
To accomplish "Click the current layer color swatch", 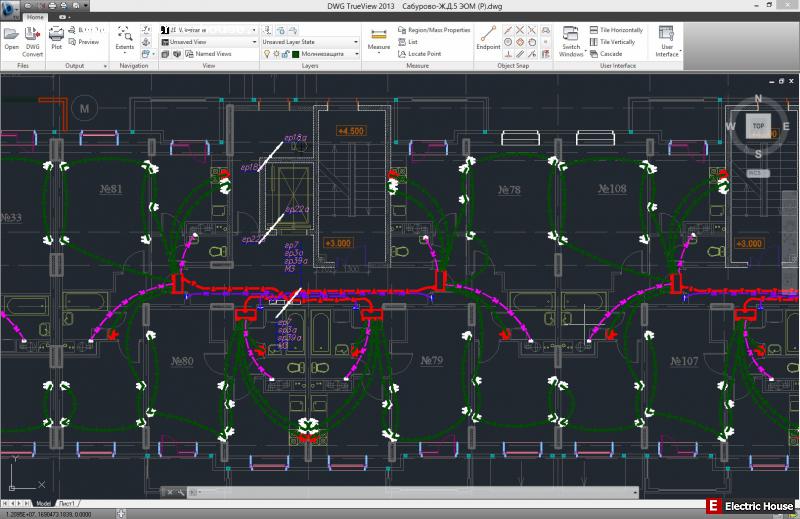I will pos(295,54).
